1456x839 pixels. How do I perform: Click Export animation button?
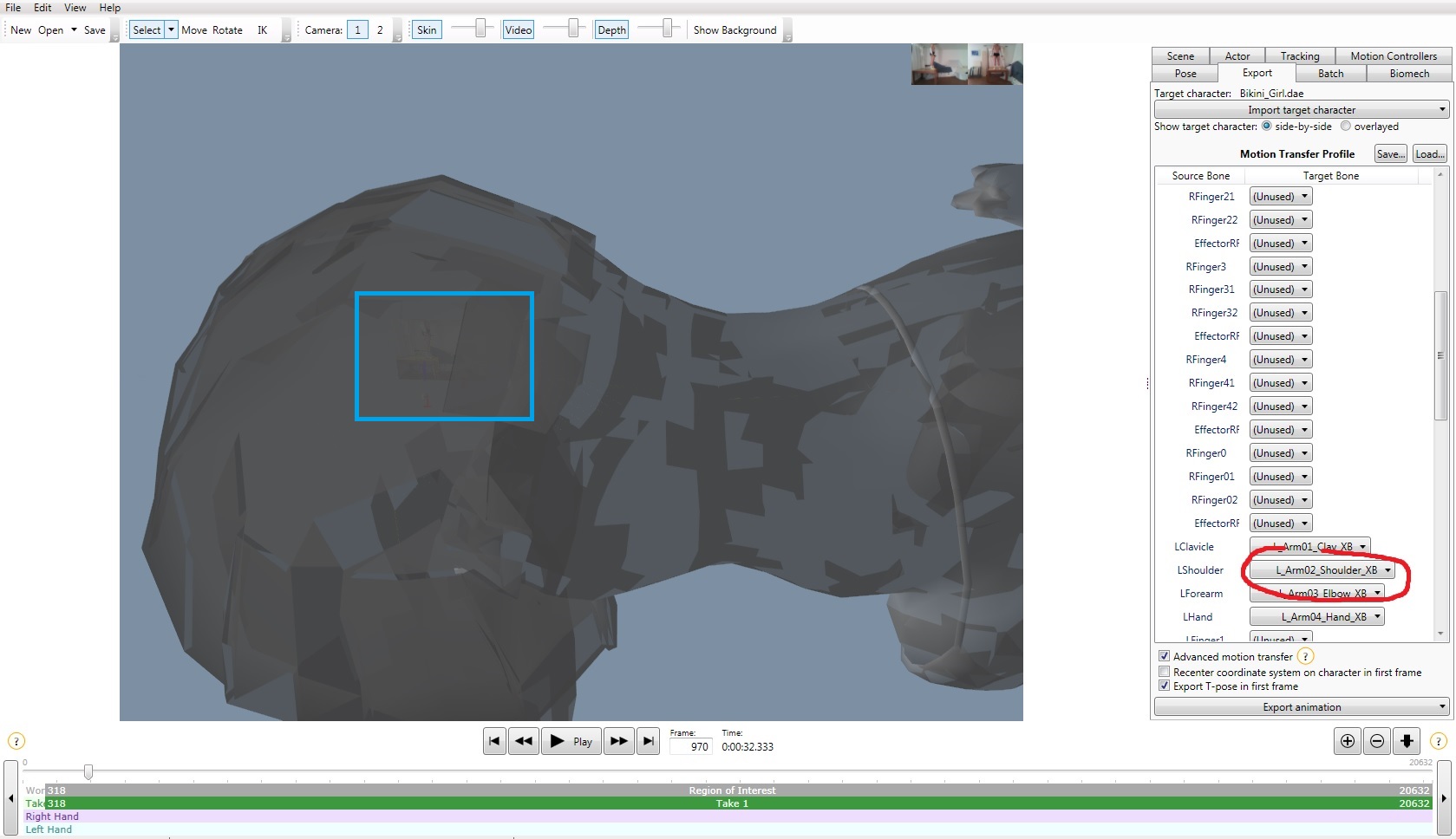(x=1302, y=707)
